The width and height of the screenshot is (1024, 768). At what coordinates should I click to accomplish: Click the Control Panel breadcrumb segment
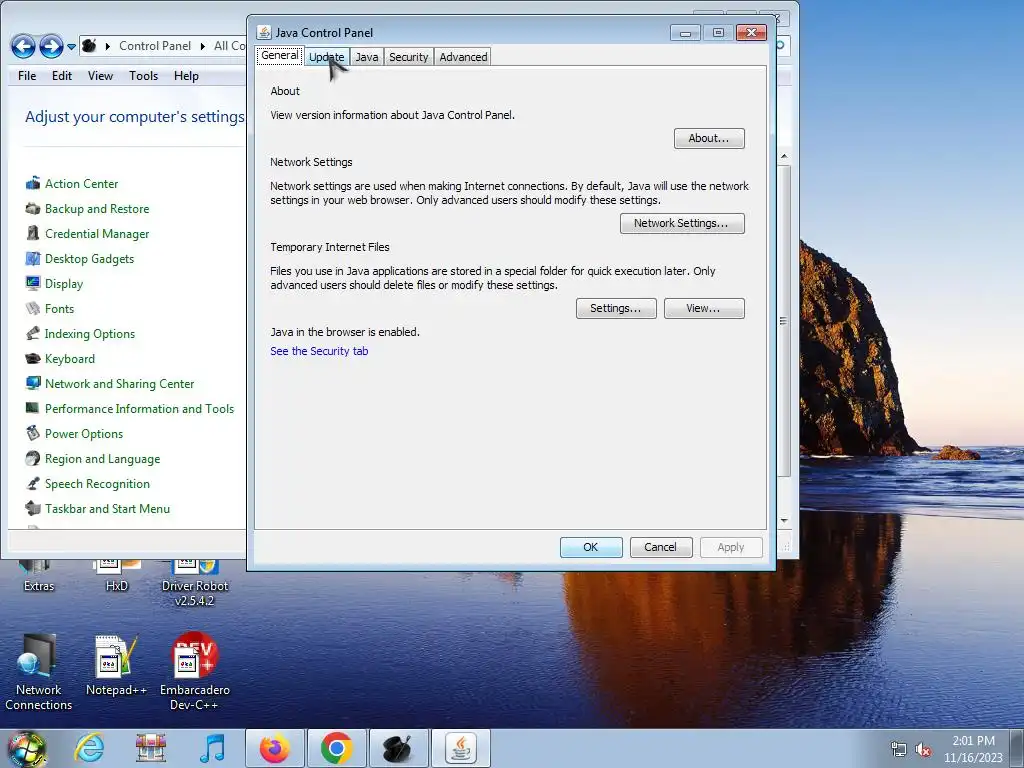[x=155, y=46]
